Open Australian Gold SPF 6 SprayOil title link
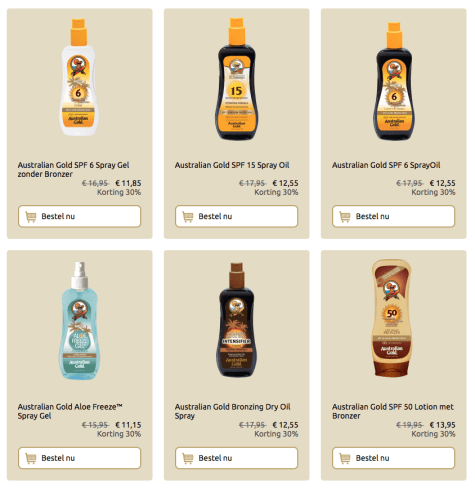Image resolution: width=475 pixels, height=489 pixels. tap(386, 165)
